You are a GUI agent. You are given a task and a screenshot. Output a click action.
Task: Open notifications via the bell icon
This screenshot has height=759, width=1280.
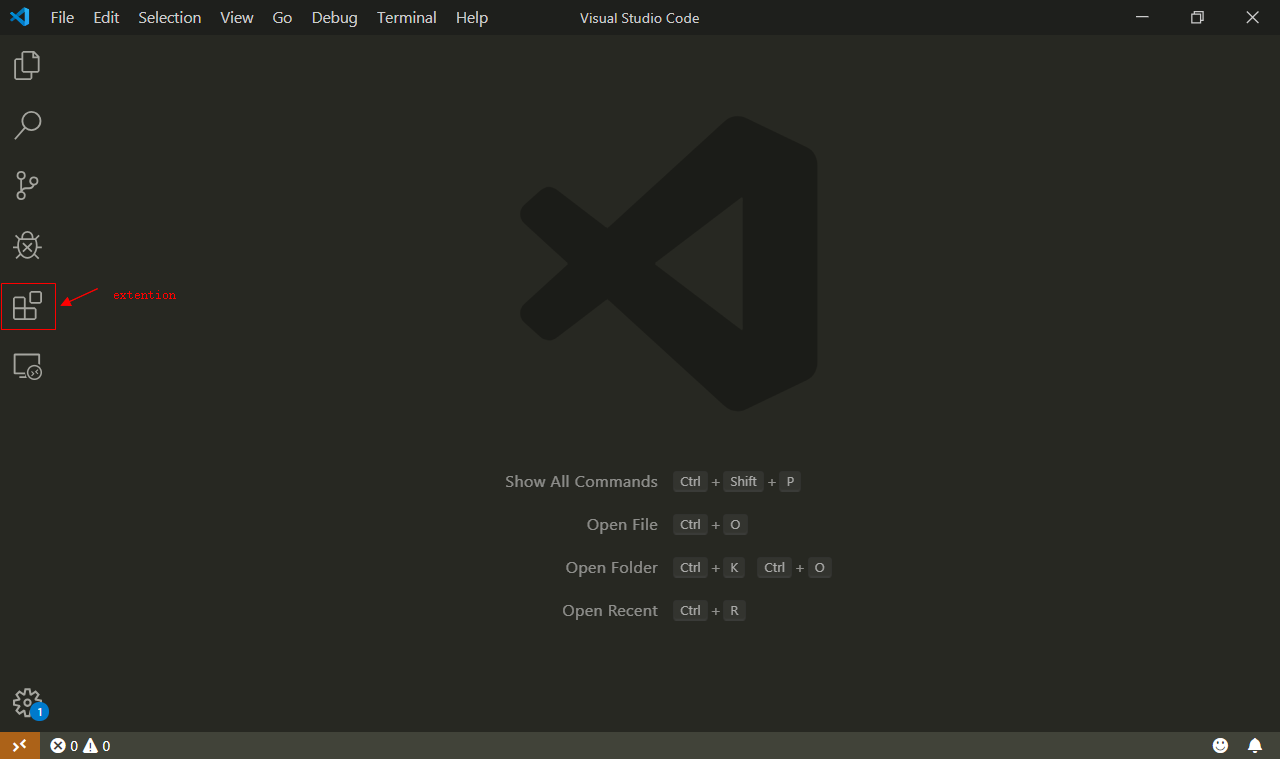point(1255,745)
